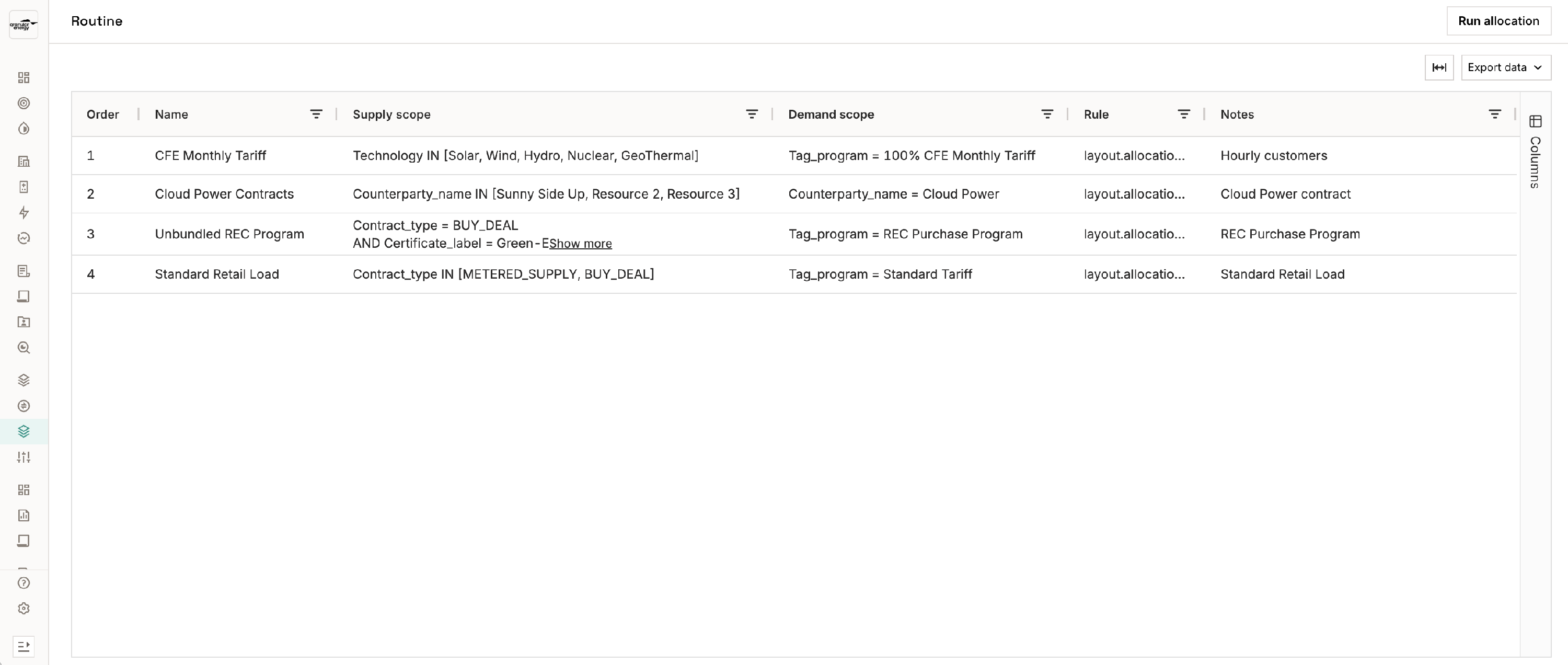The image size is (1568, 665).
Task: Click the Order column header
Action: point(103,114)
